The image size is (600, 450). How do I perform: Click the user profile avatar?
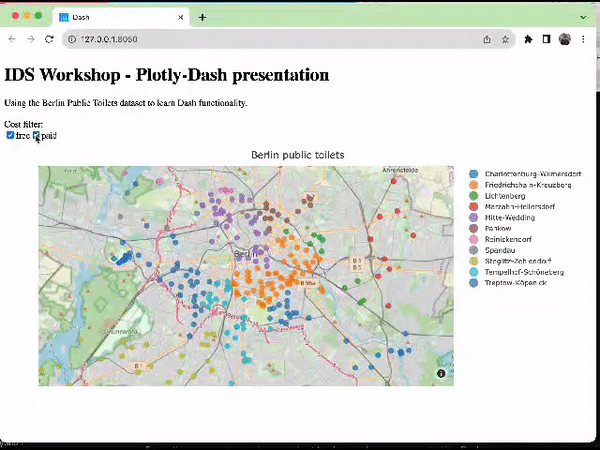(564, 39)
